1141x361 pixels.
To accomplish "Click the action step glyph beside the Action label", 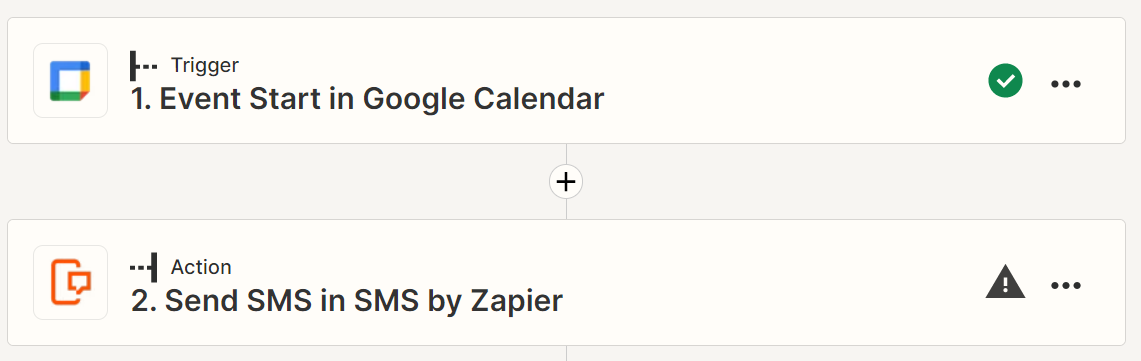I will 143,267.
